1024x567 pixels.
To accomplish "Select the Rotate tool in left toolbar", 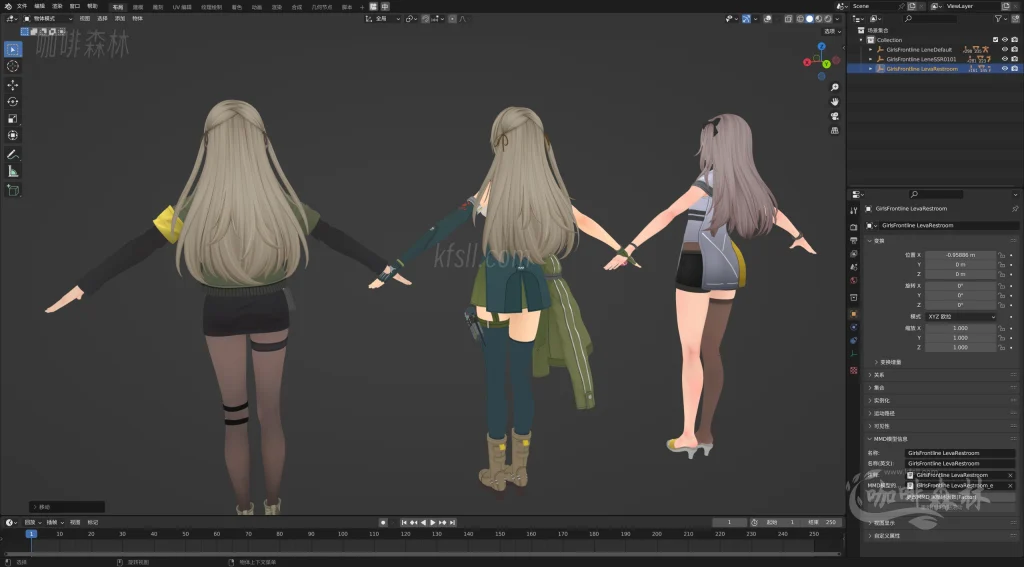I will coord(12,102).
